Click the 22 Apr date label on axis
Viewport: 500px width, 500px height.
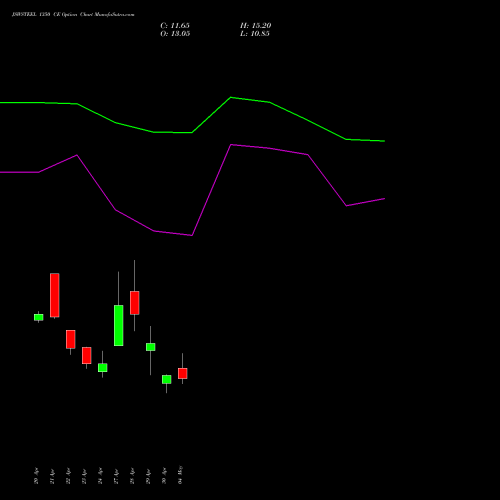[68, 475]
